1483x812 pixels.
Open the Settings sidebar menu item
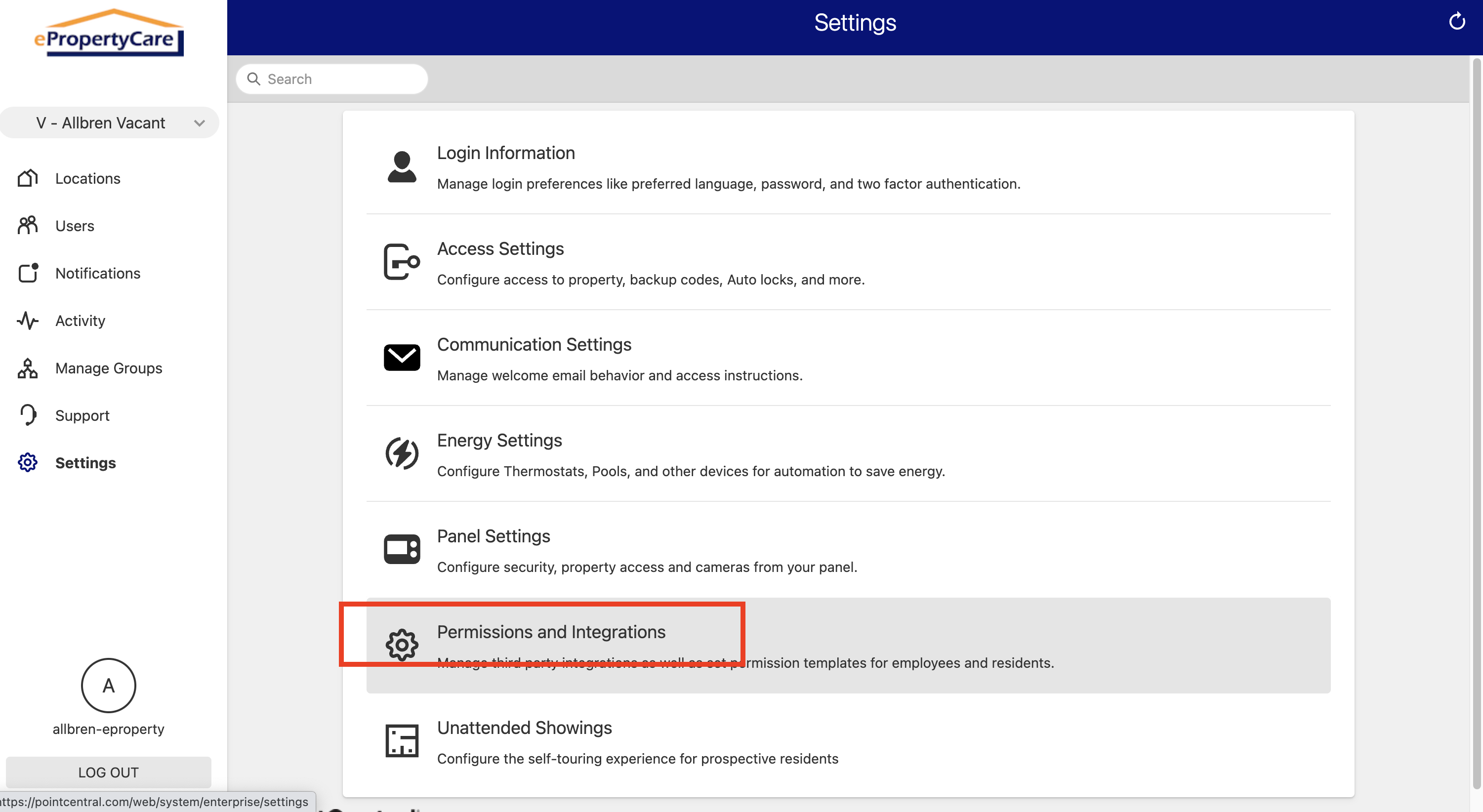pyautogui.click(x=85, y=463)
